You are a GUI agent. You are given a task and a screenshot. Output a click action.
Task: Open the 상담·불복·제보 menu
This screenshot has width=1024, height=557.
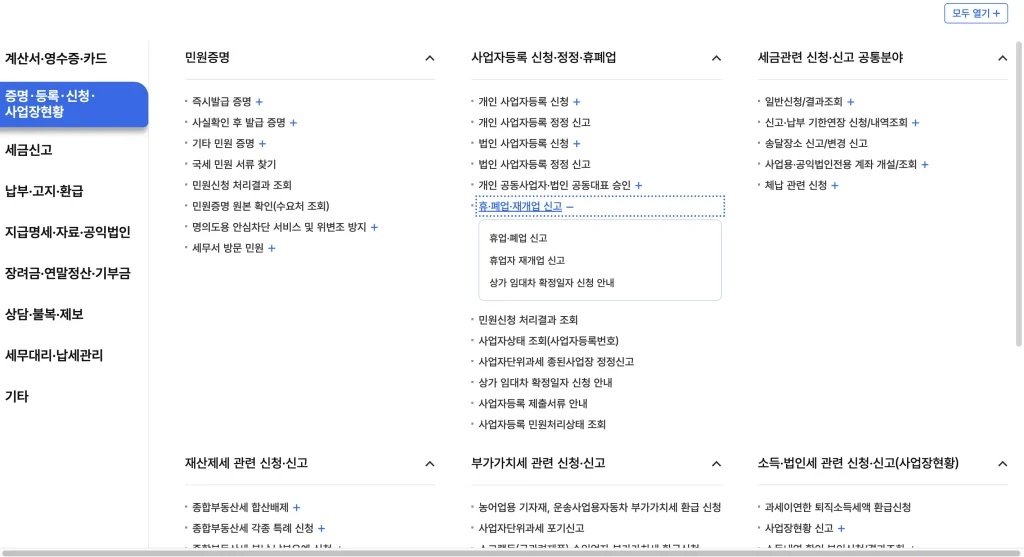[44, 314]
